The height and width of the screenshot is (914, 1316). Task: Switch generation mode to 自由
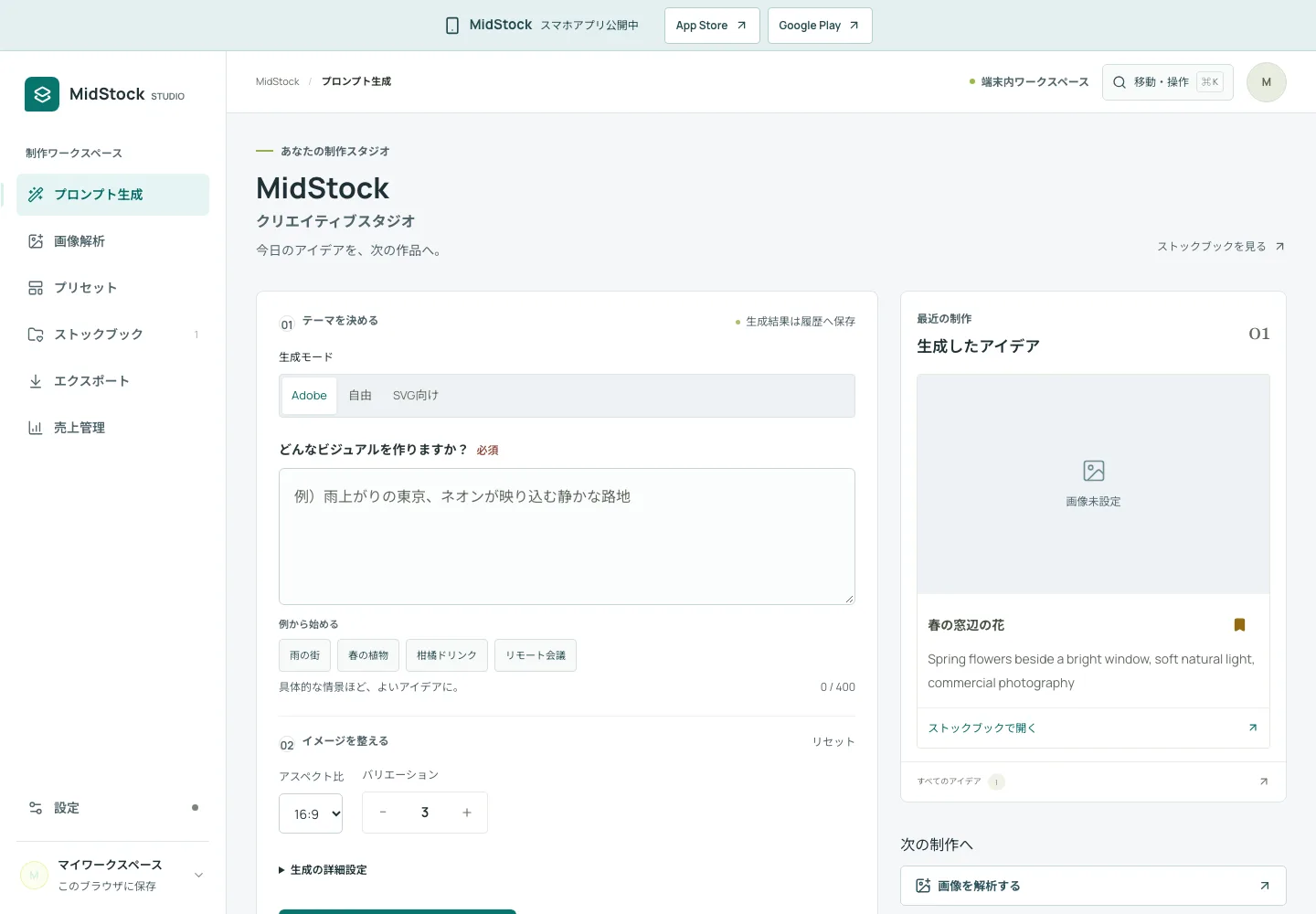(x=360, y=396)
